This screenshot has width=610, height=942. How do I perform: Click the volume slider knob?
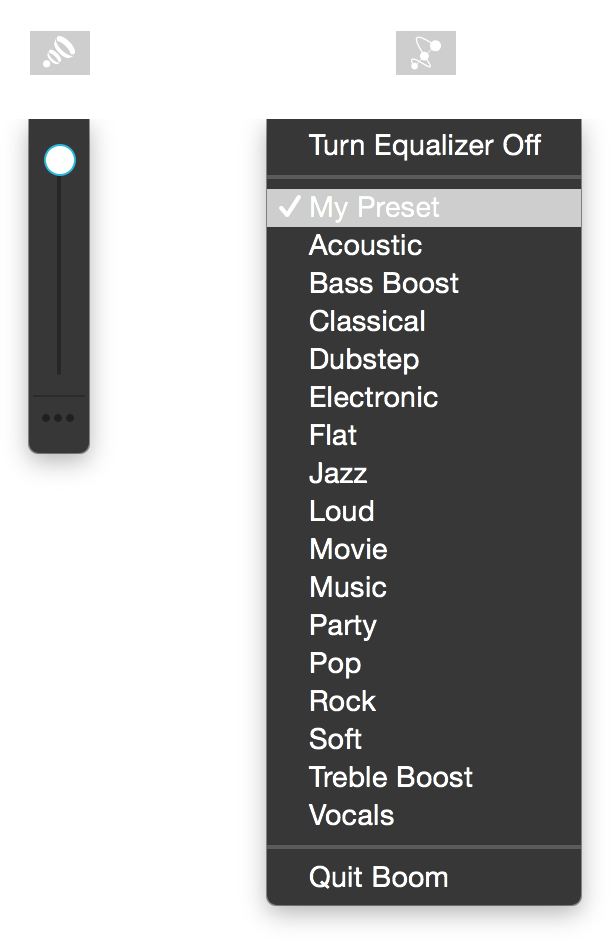coord(59,160)
